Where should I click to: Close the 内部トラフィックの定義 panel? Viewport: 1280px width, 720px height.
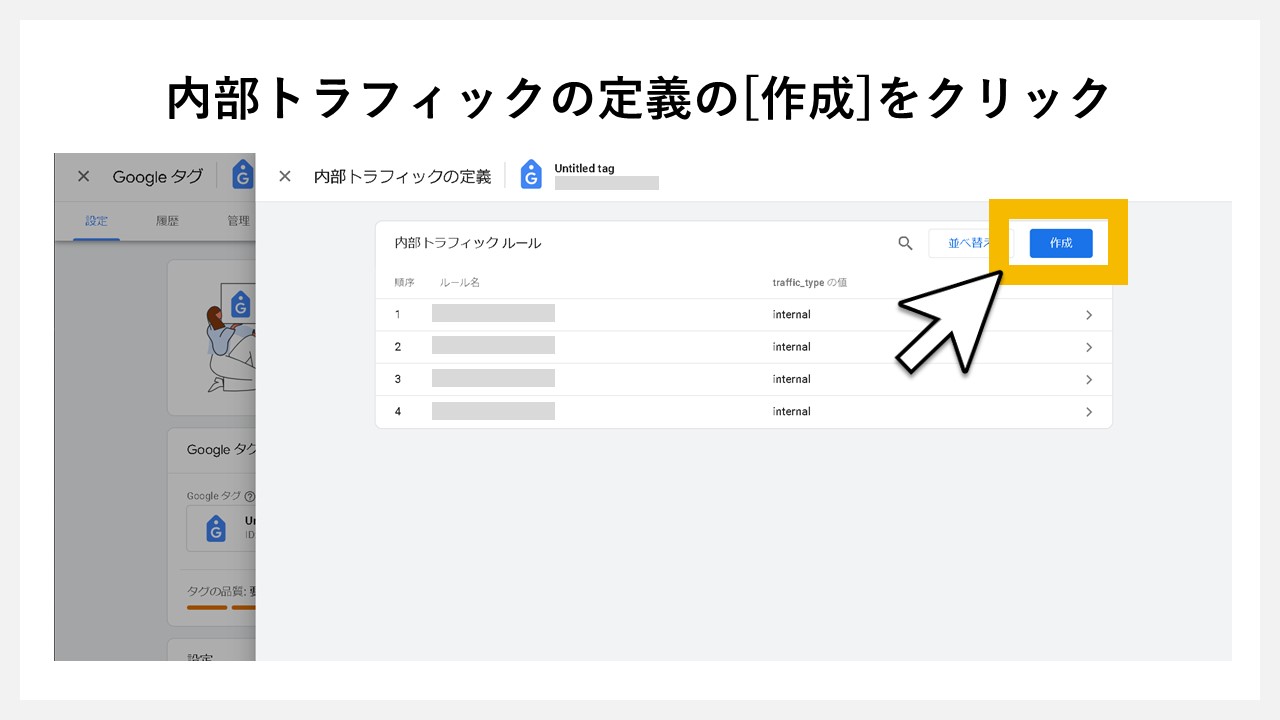285,176
